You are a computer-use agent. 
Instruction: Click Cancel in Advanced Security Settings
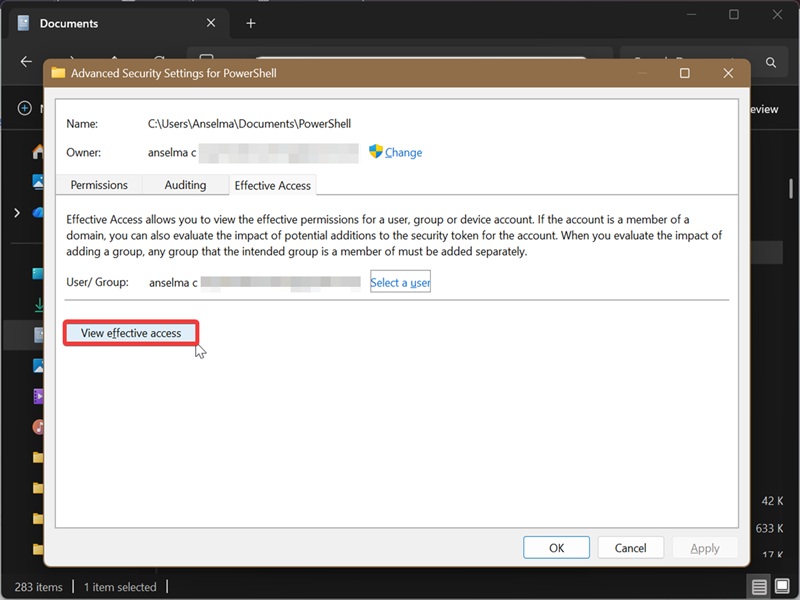631,548
